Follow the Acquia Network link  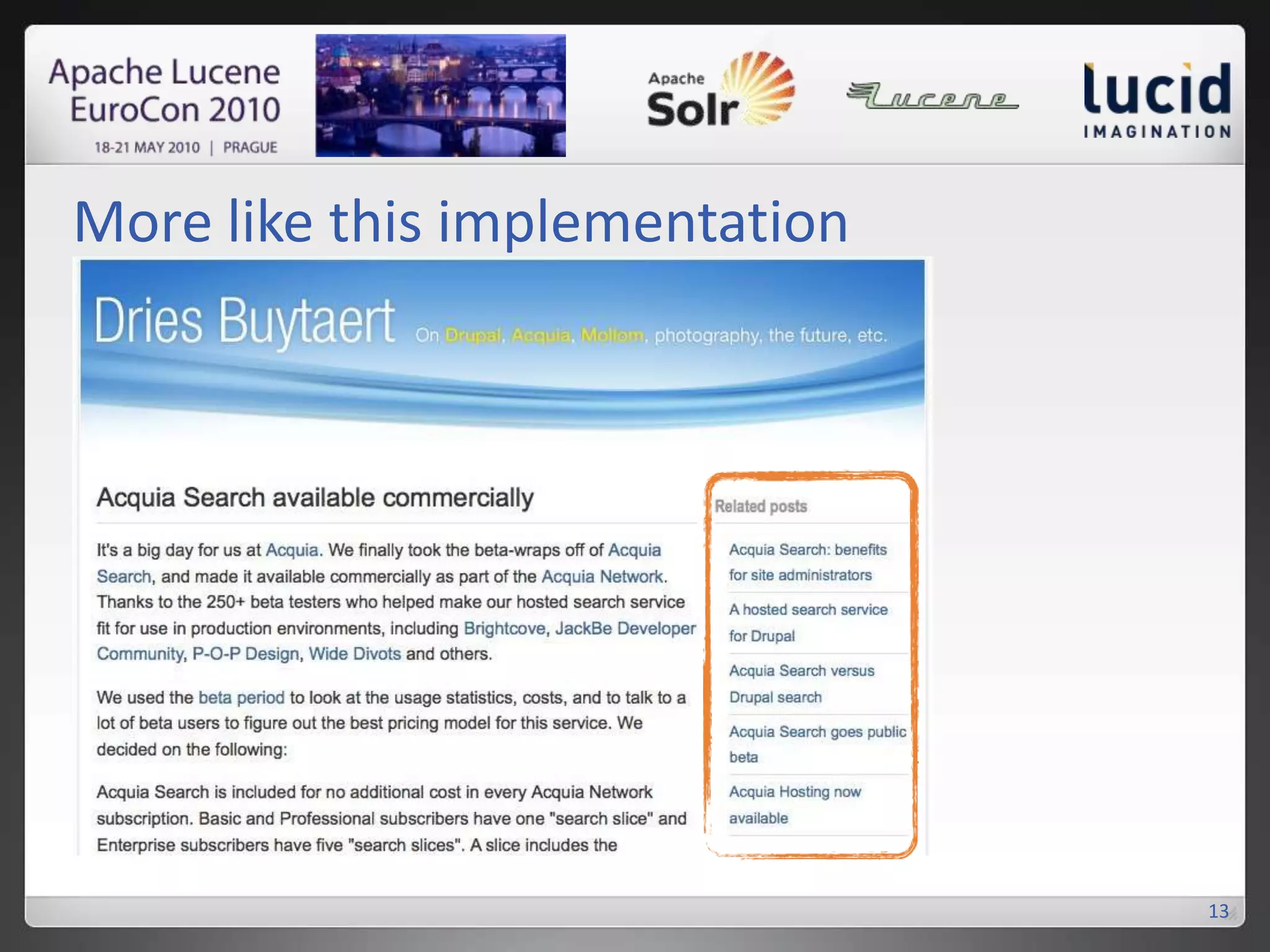pyautogui.click(x=603, y=576)
